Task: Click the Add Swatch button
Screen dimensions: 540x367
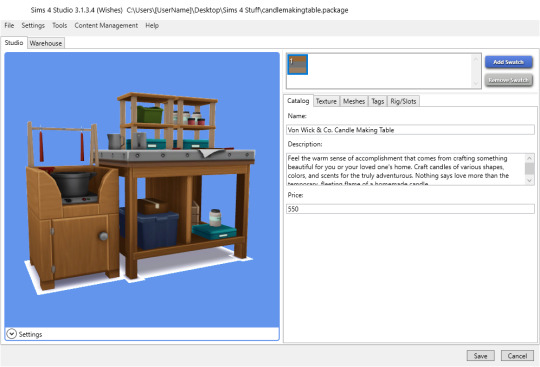Action: point(509,62)
